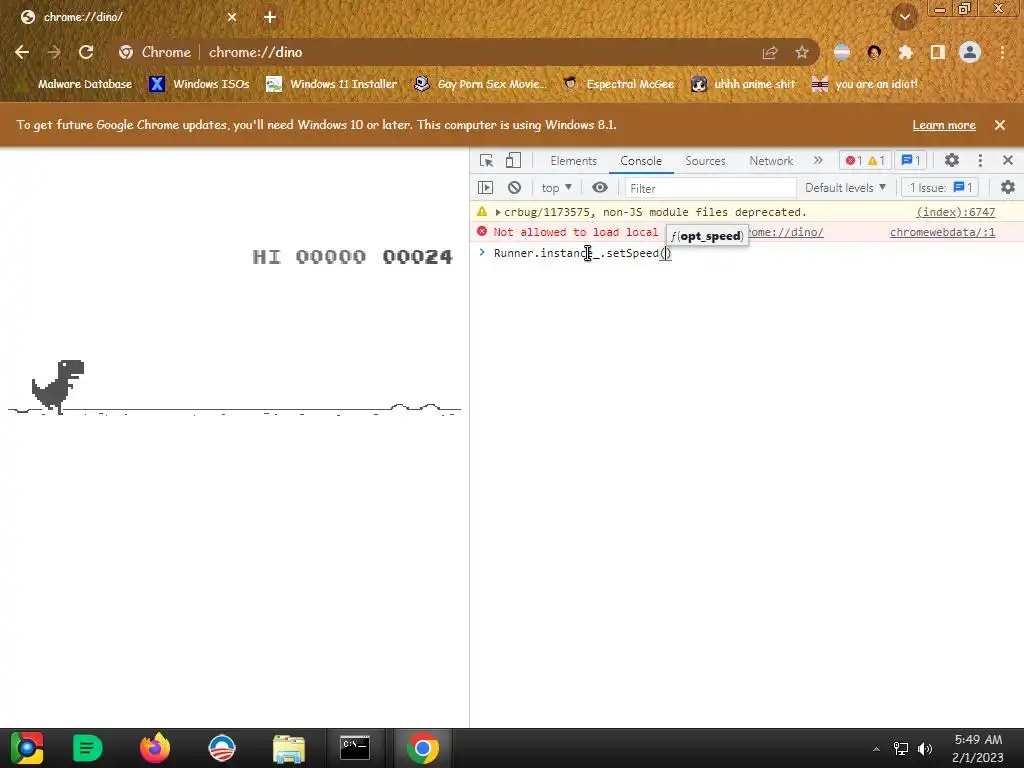The image size is (1024, 768).
Task: Open the share page icon in the address bar
Action: point(770,53)
